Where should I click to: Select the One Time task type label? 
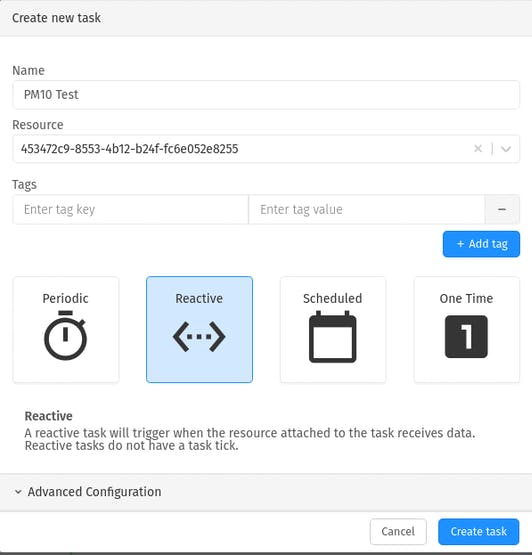[466, 298]
